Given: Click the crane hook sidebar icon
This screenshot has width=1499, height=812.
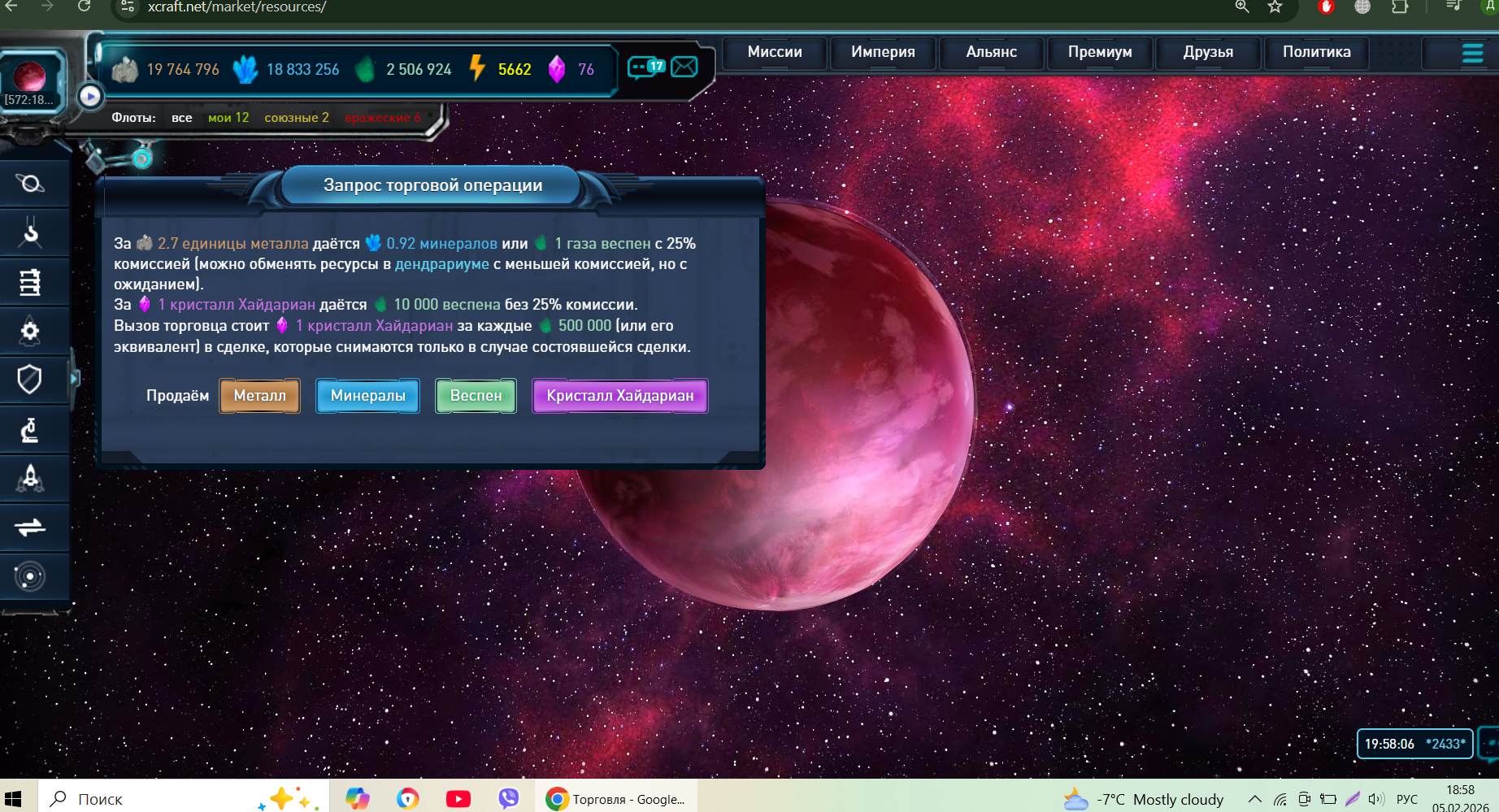Looking at the screenshot, I should [x=30, y=233].
